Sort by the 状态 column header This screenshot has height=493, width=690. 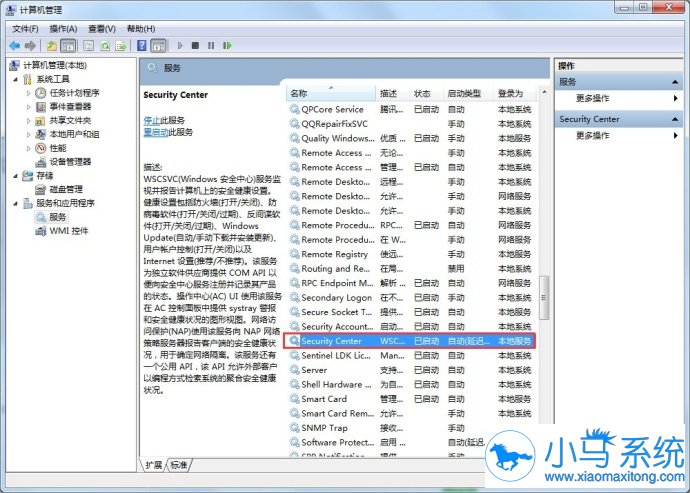pos(426,93)
